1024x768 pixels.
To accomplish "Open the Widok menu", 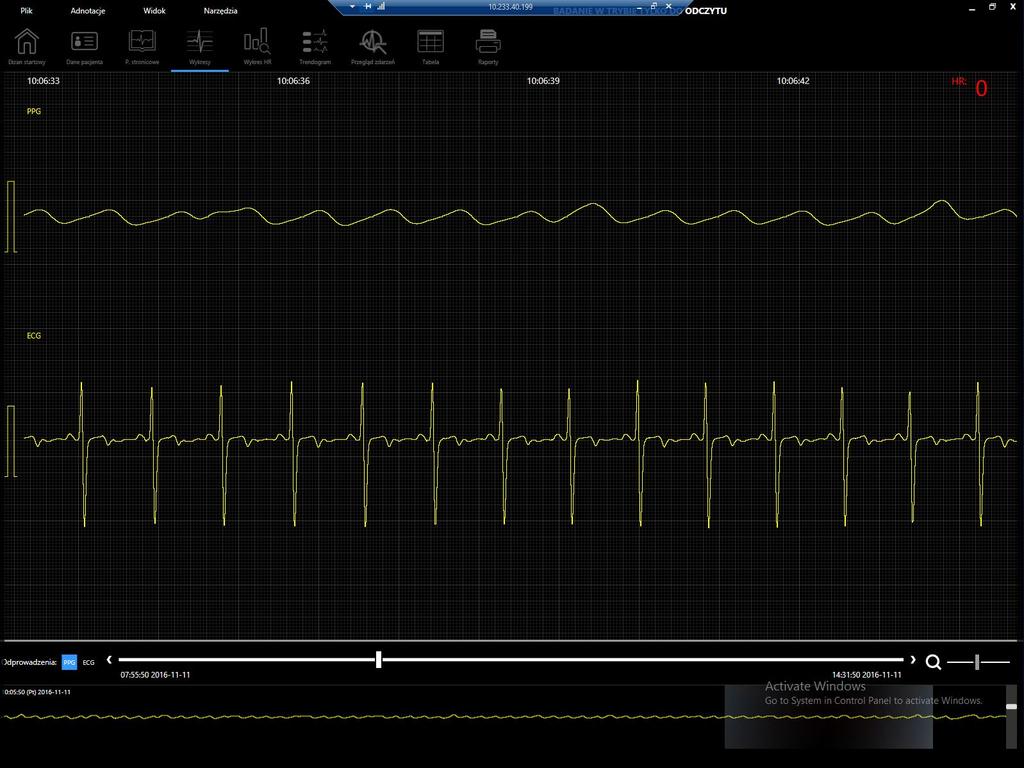I will 154,10.
